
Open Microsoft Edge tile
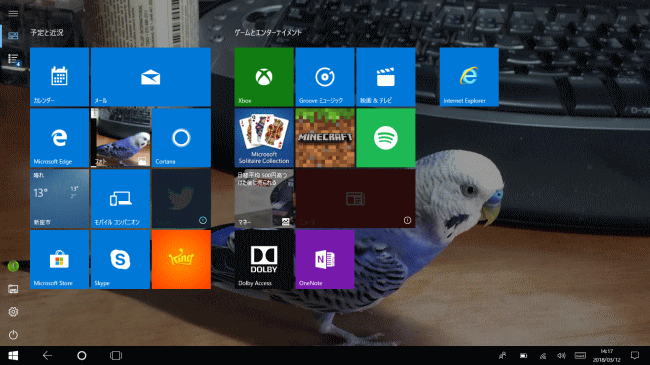(59, 138)
